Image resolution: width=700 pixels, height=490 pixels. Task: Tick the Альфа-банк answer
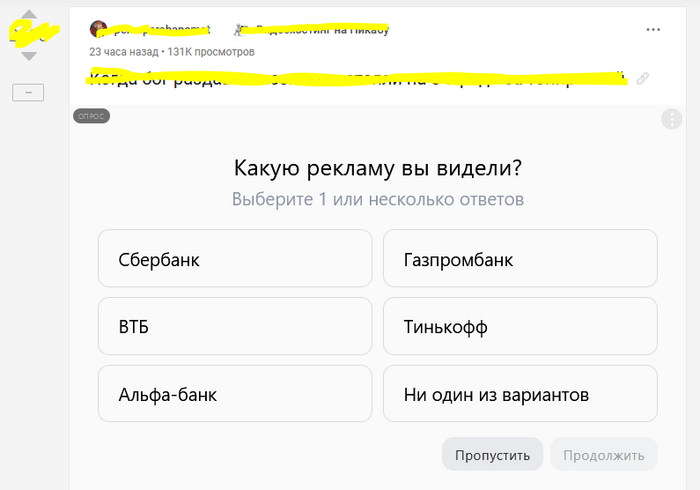point(235,394)
